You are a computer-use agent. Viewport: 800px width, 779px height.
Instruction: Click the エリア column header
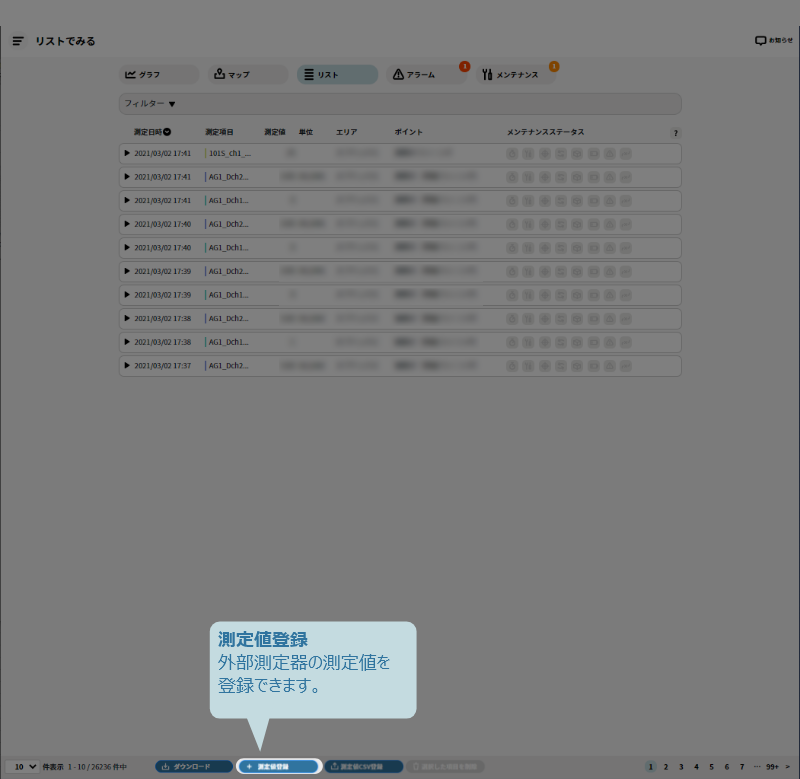click(346, 132)
